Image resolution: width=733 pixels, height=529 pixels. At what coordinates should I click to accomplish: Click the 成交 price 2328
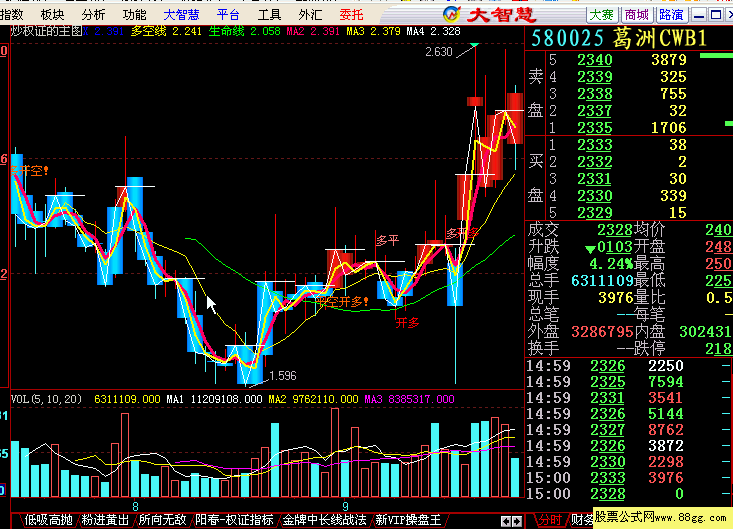[615, 230]
